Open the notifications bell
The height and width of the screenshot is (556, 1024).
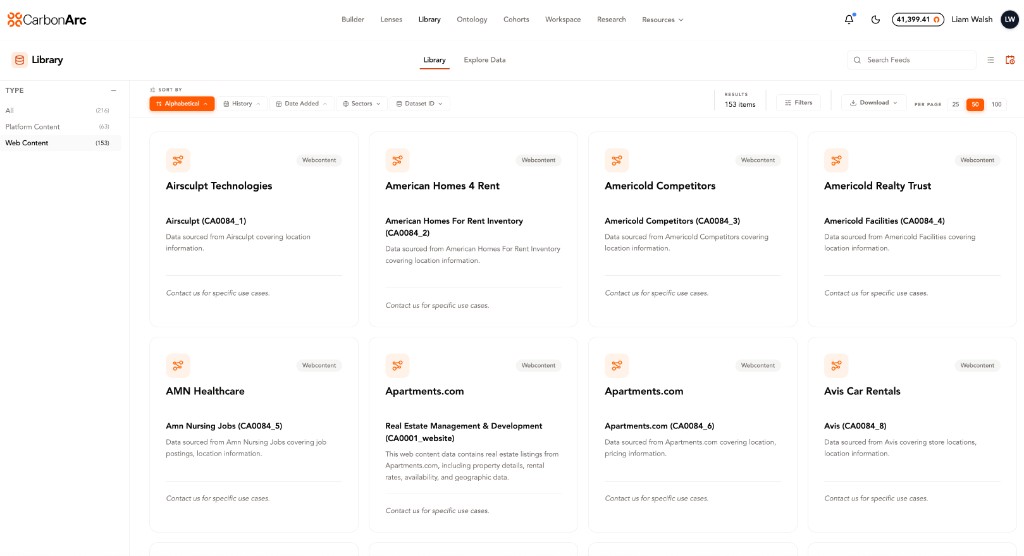pos(849,19)
